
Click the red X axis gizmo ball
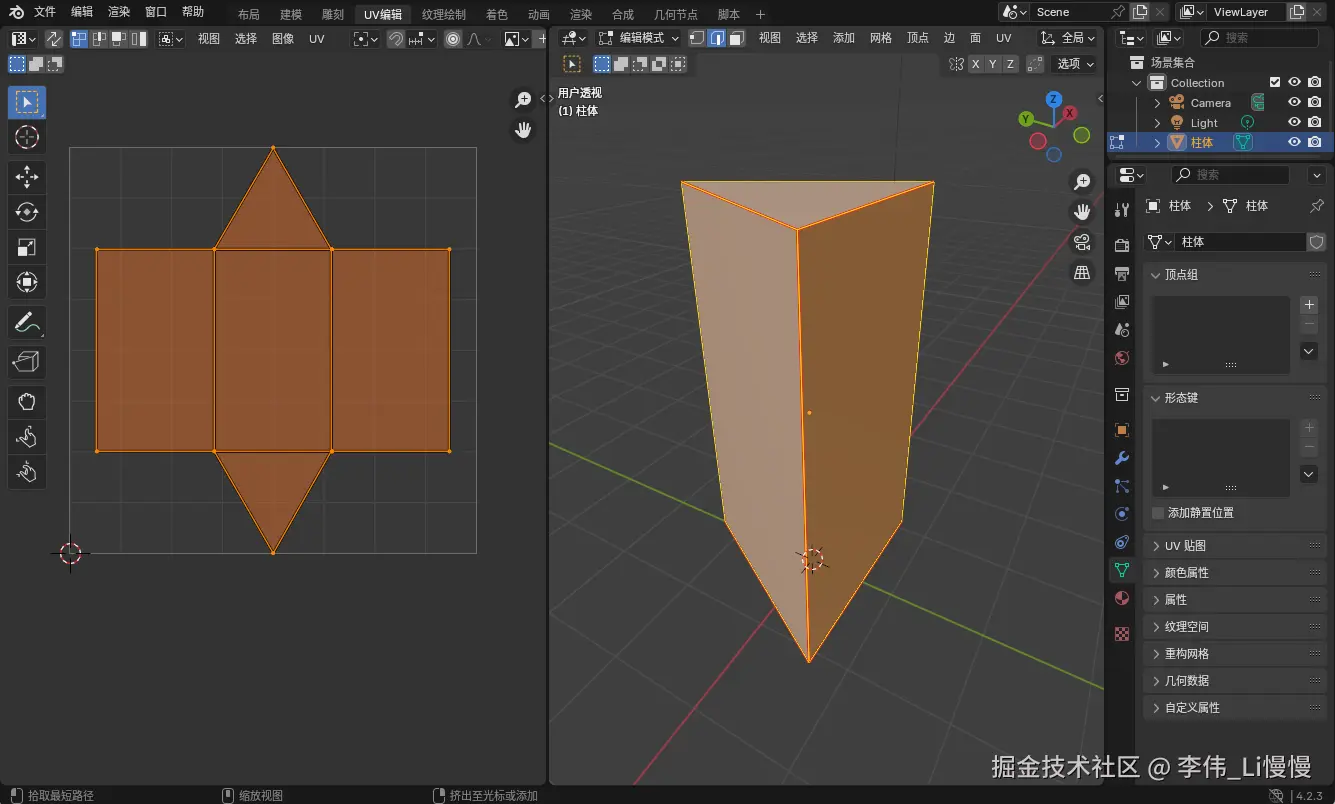1070,113
